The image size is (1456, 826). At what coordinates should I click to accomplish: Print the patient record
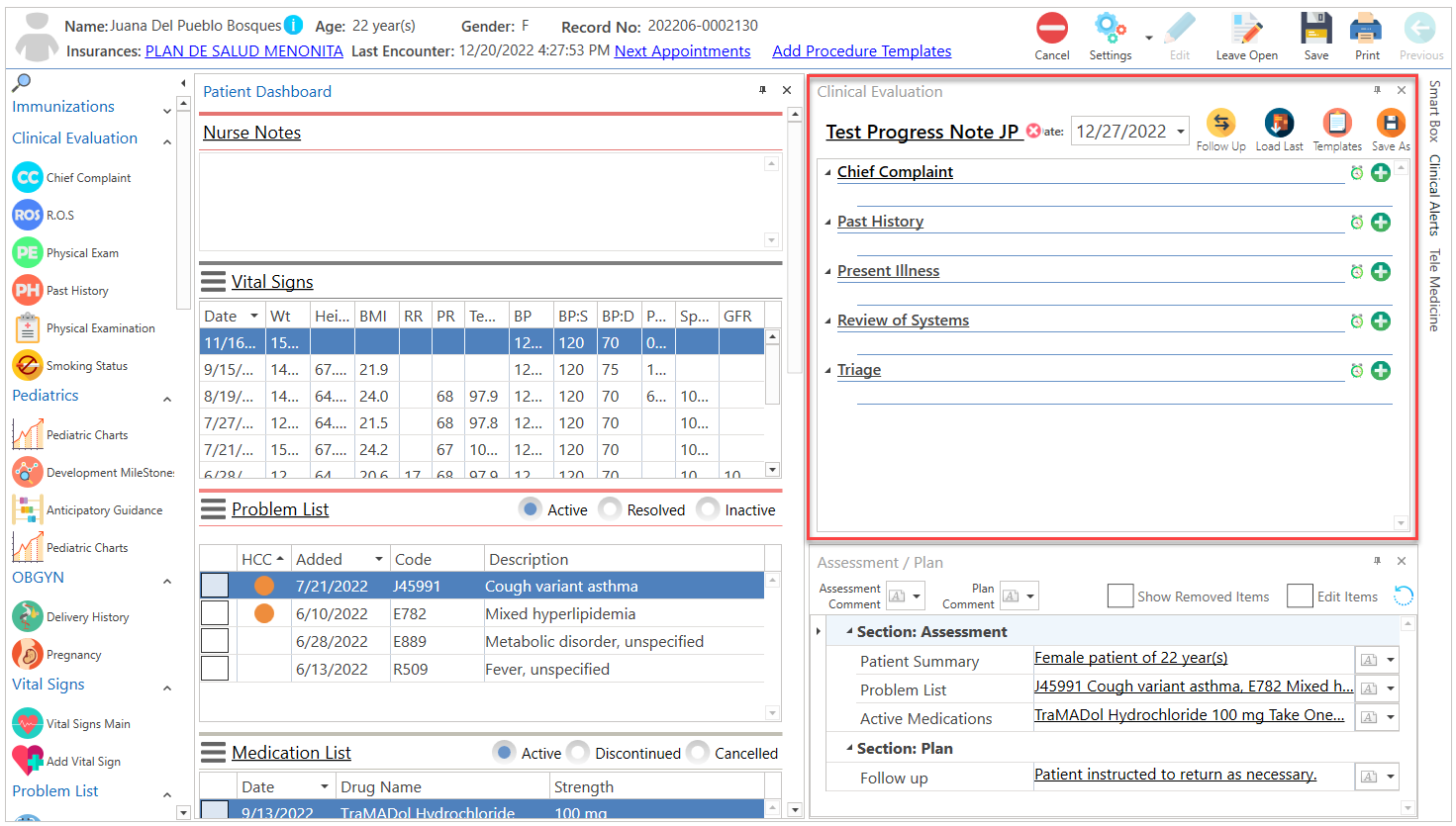1366,36
